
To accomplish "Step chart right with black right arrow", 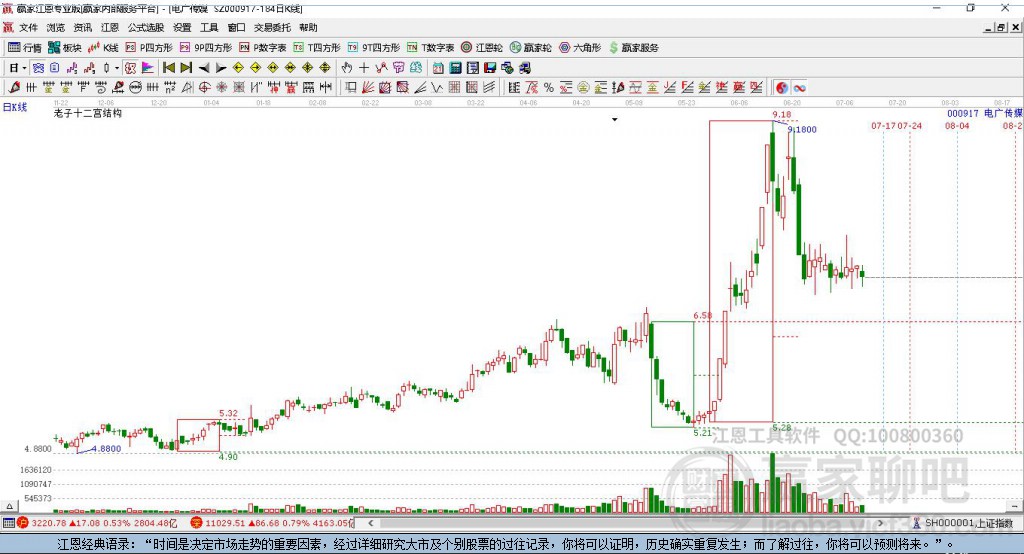I will pos(221,68).
